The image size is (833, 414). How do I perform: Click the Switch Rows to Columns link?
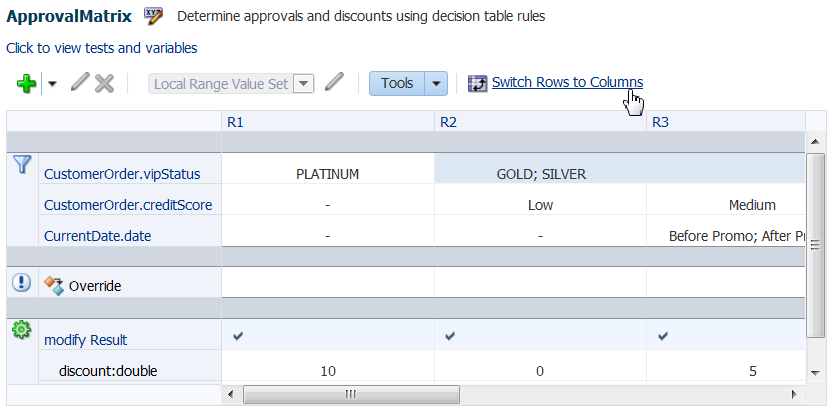567,82
